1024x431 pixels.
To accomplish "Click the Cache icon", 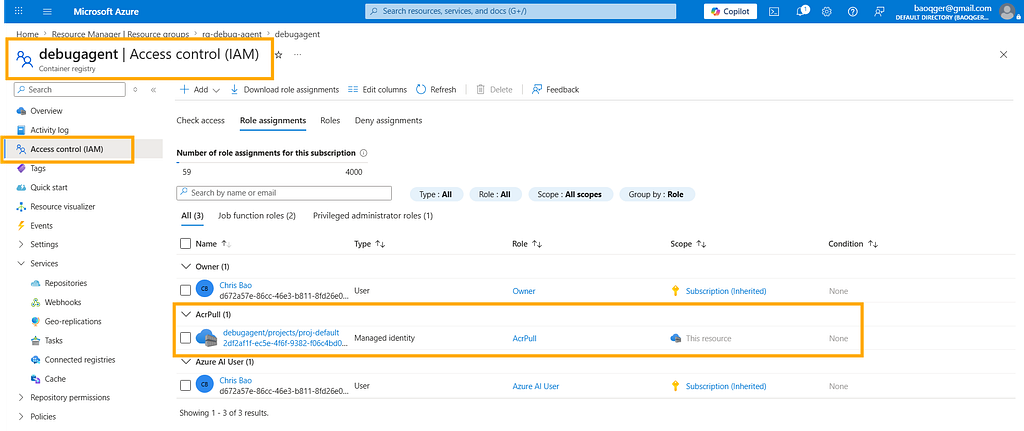I will [x=36, y=379].
